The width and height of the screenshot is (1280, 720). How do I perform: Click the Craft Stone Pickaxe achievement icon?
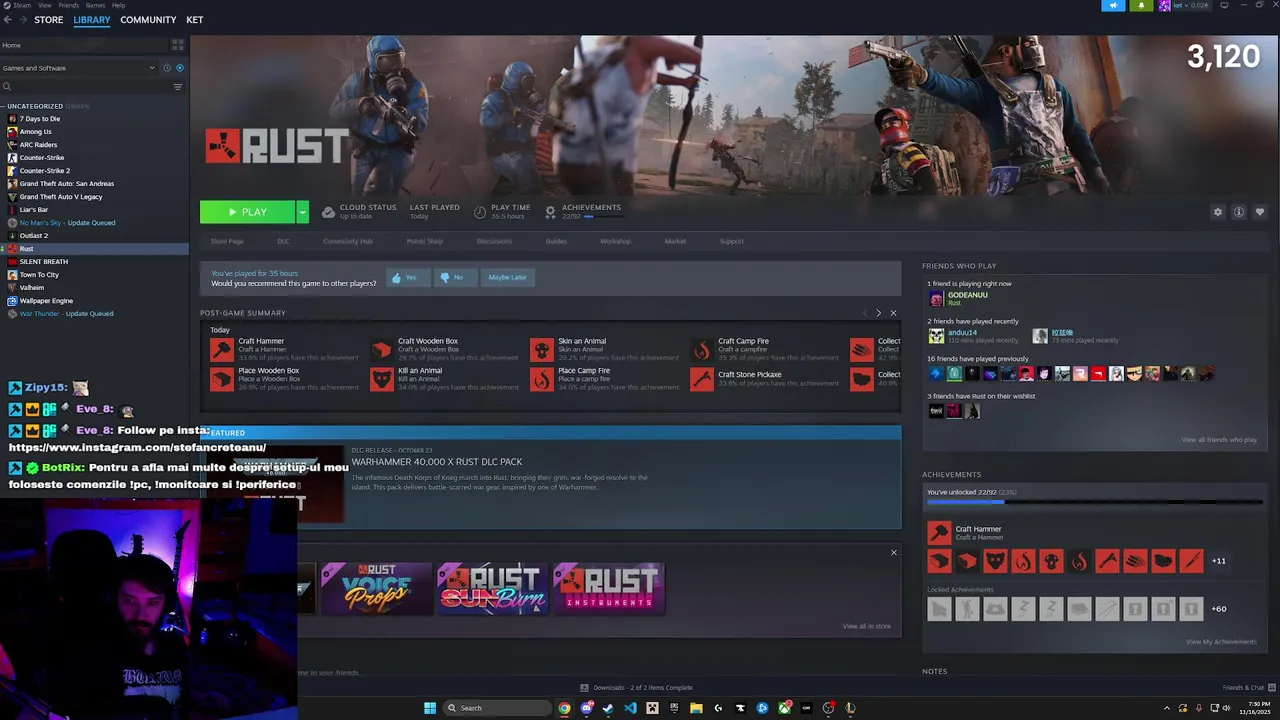[701, 379]
